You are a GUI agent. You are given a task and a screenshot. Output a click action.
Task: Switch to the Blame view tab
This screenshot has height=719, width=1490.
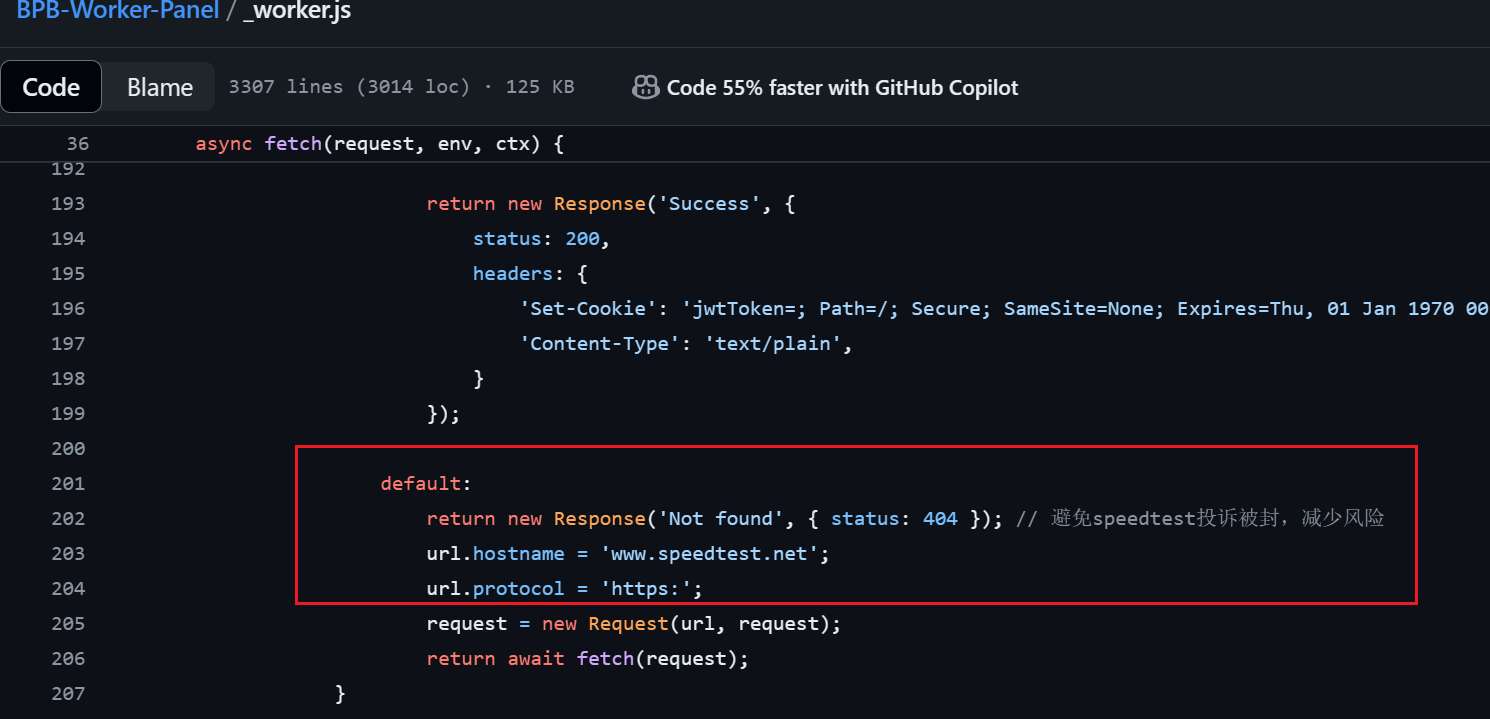click(159, 87)
